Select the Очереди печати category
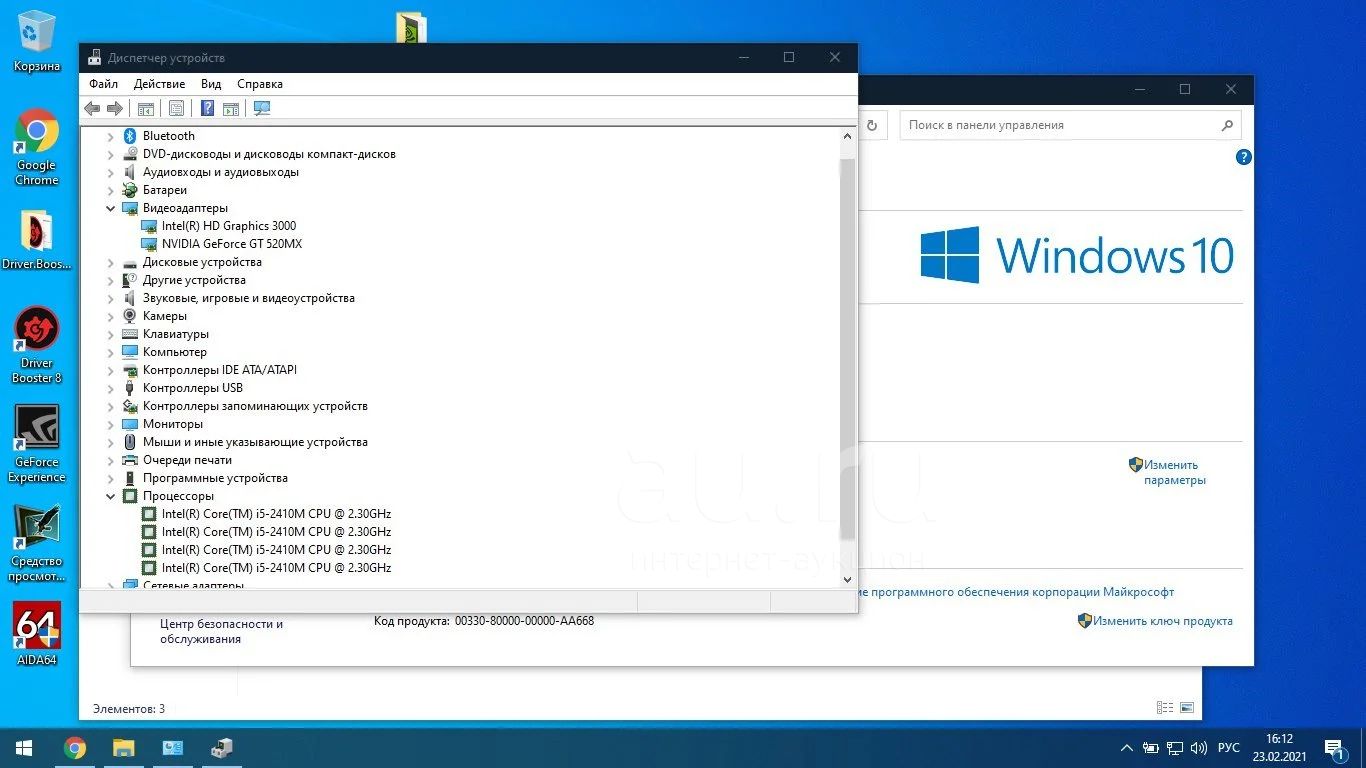1366x768 pixels. click(187, 460)
